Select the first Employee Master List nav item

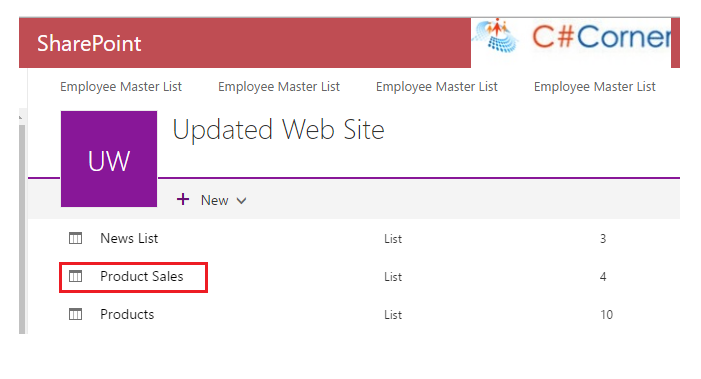pos(121,87)
